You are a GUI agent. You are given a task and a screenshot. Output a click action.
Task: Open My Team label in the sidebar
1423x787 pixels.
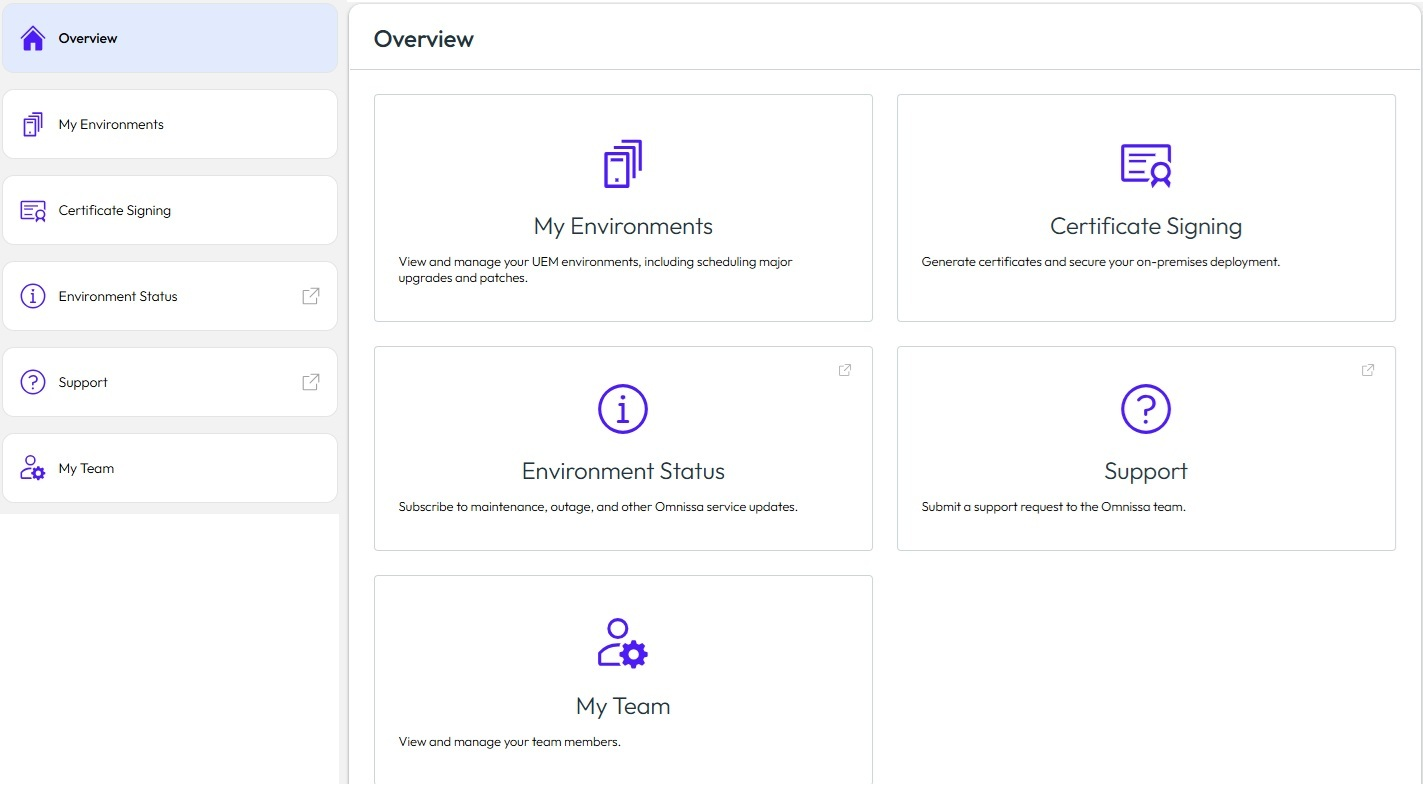(x=86, y=468)
